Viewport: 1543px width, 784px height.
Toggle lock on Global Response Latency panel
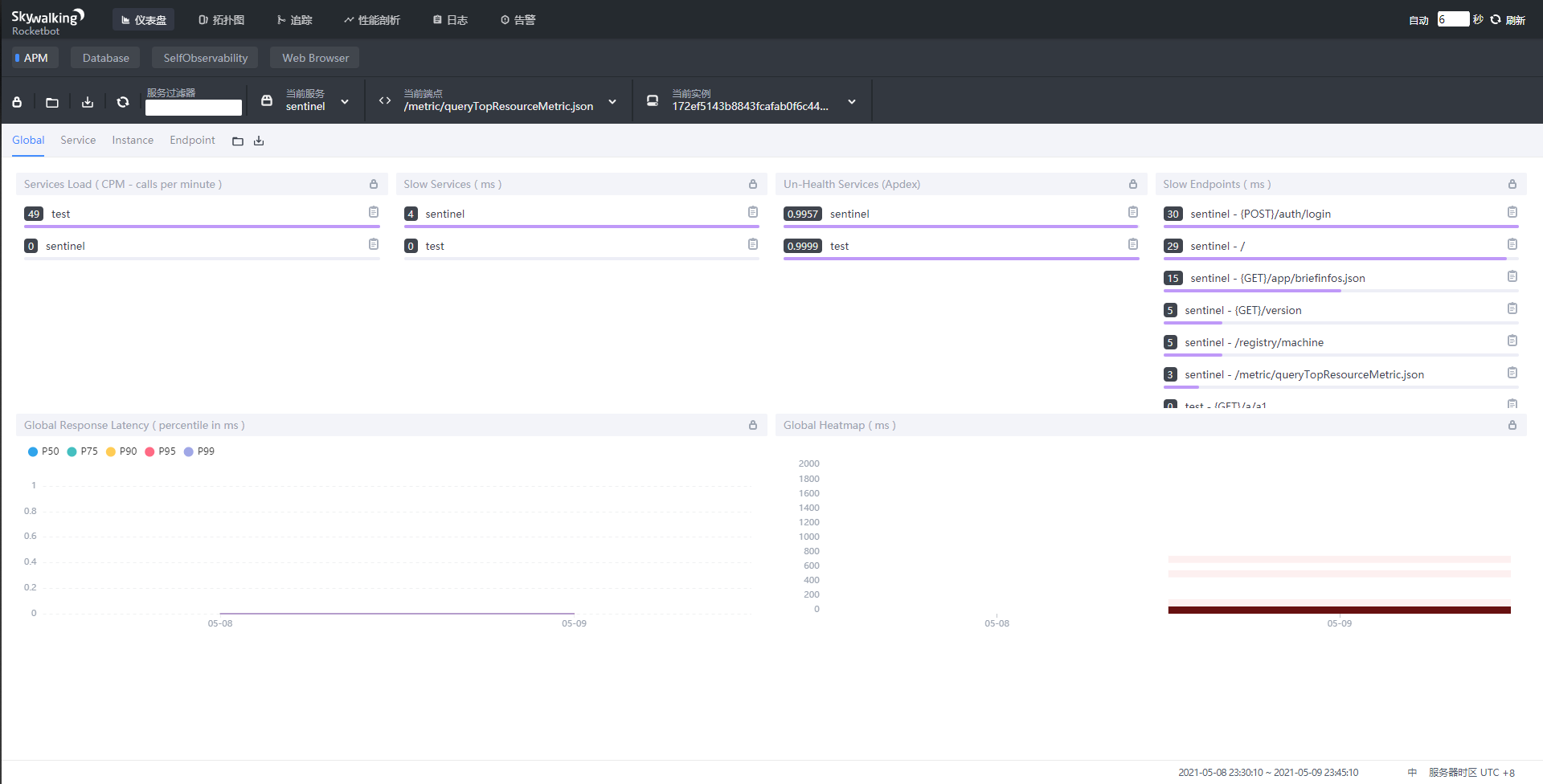pyautogui.click(x=753, y=425)
